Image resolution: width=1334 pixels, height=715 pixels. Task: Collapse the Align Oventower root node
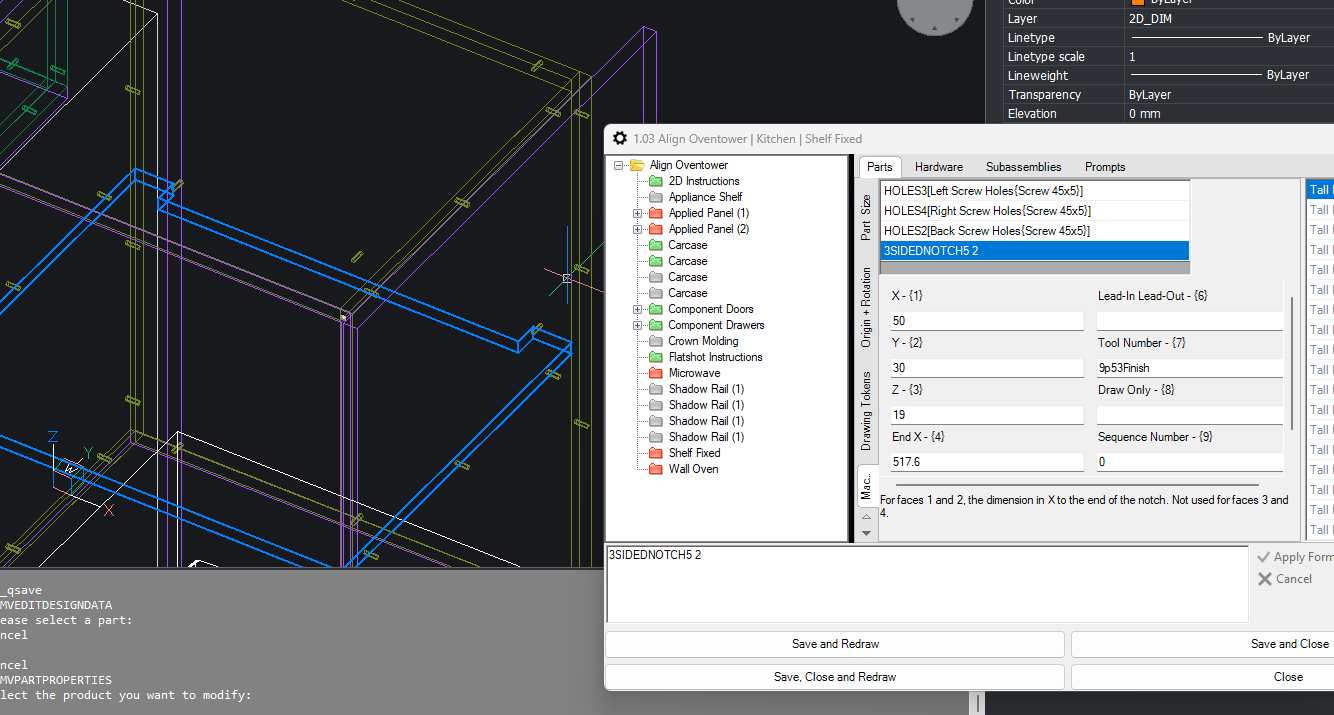(x=619, y=165)
